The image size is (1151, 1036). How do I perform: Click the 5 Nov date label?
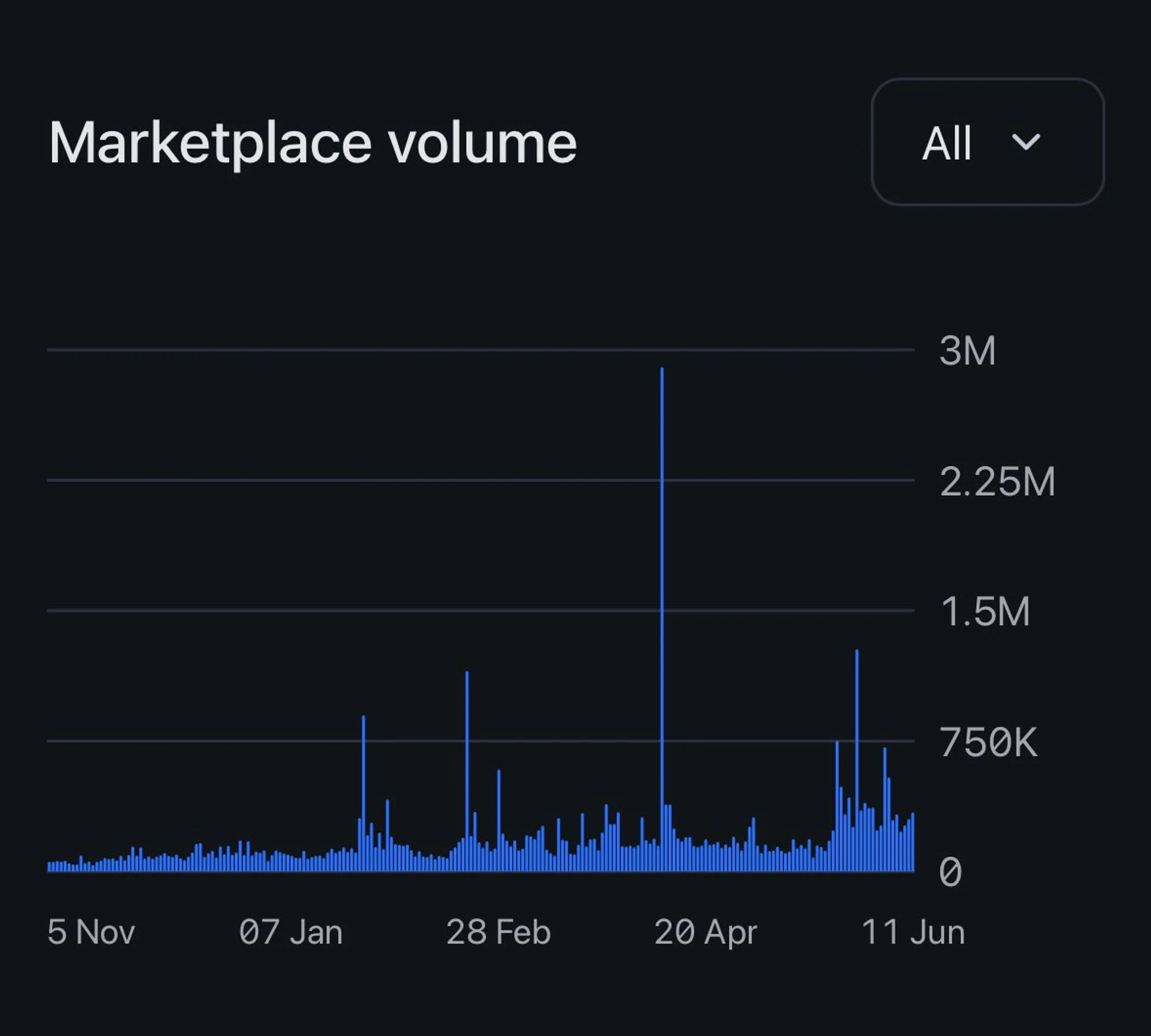click(x=91, y=932)
